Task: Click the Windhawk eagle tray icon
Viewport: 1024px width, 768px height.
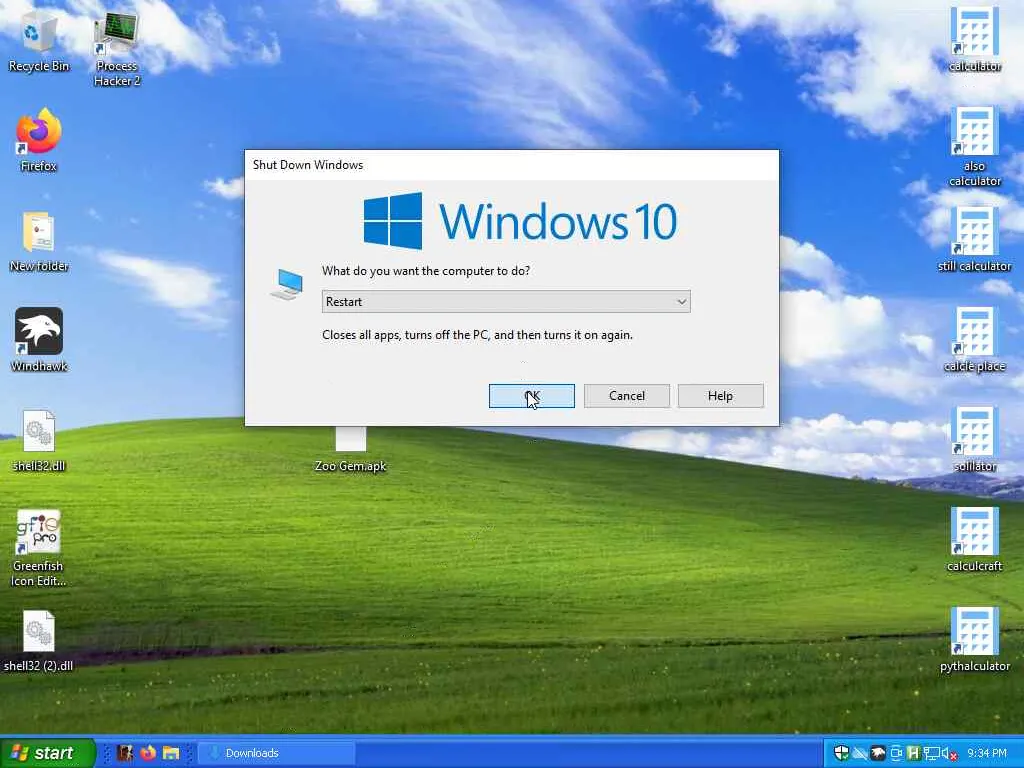Action: [x=878, y=753]
